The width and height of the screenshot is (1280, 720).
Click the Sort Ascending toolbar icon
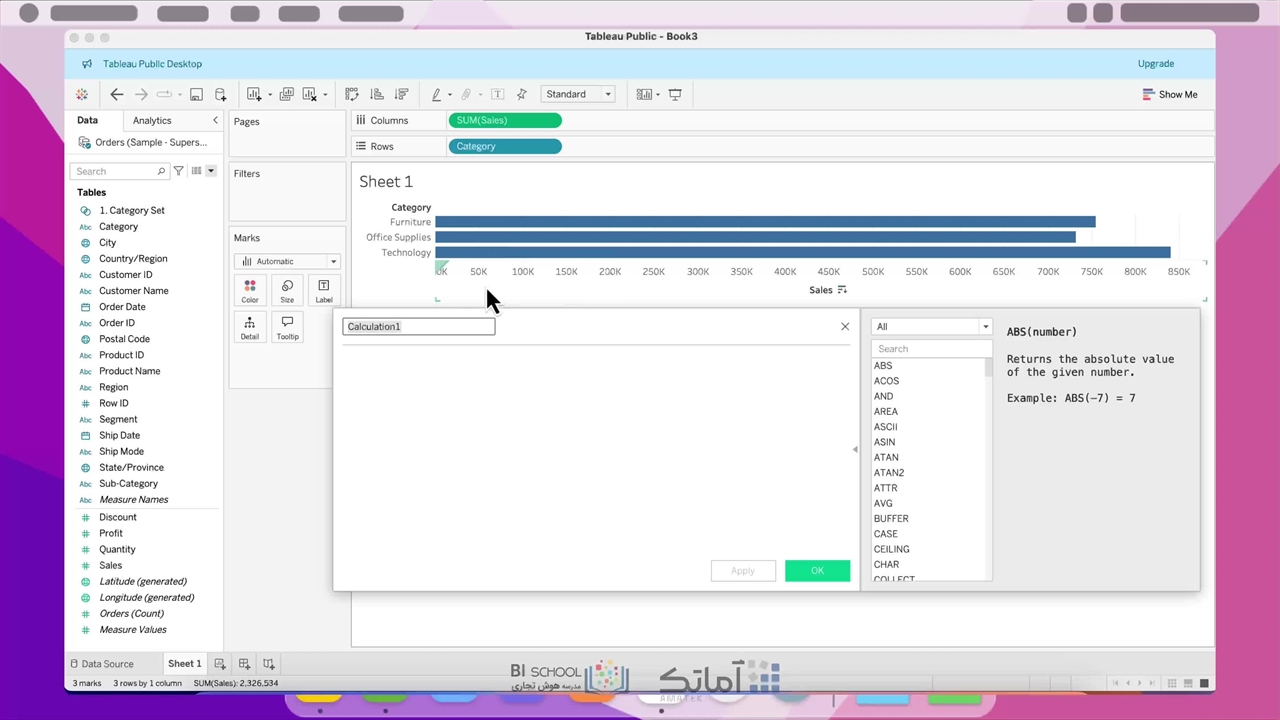[377, 94]
